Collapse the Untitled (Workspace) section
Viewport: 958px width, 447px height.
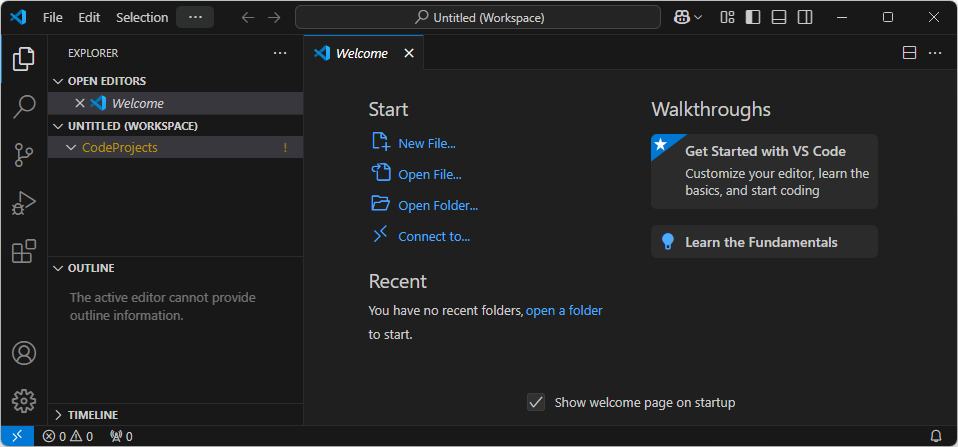point(59,126)
